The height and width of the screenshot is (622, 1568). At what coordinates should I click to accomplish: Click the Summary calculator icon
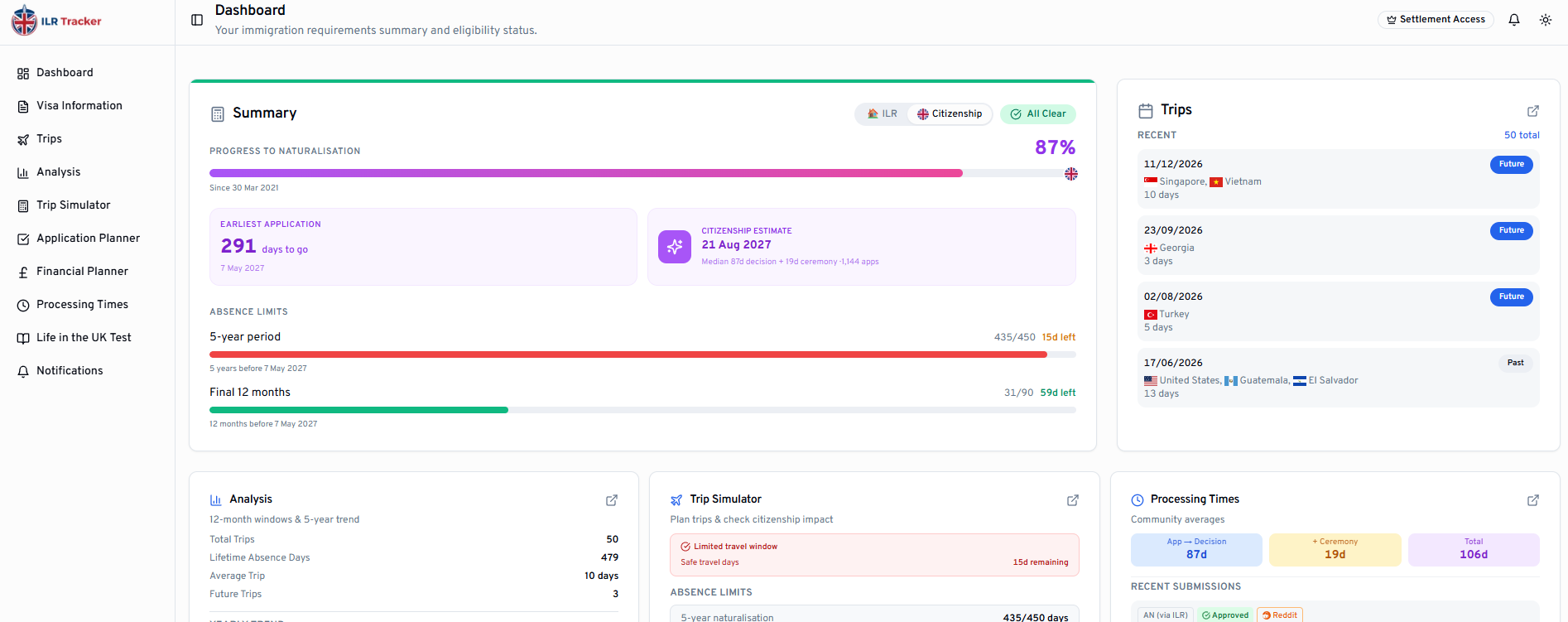pos(218,114)
